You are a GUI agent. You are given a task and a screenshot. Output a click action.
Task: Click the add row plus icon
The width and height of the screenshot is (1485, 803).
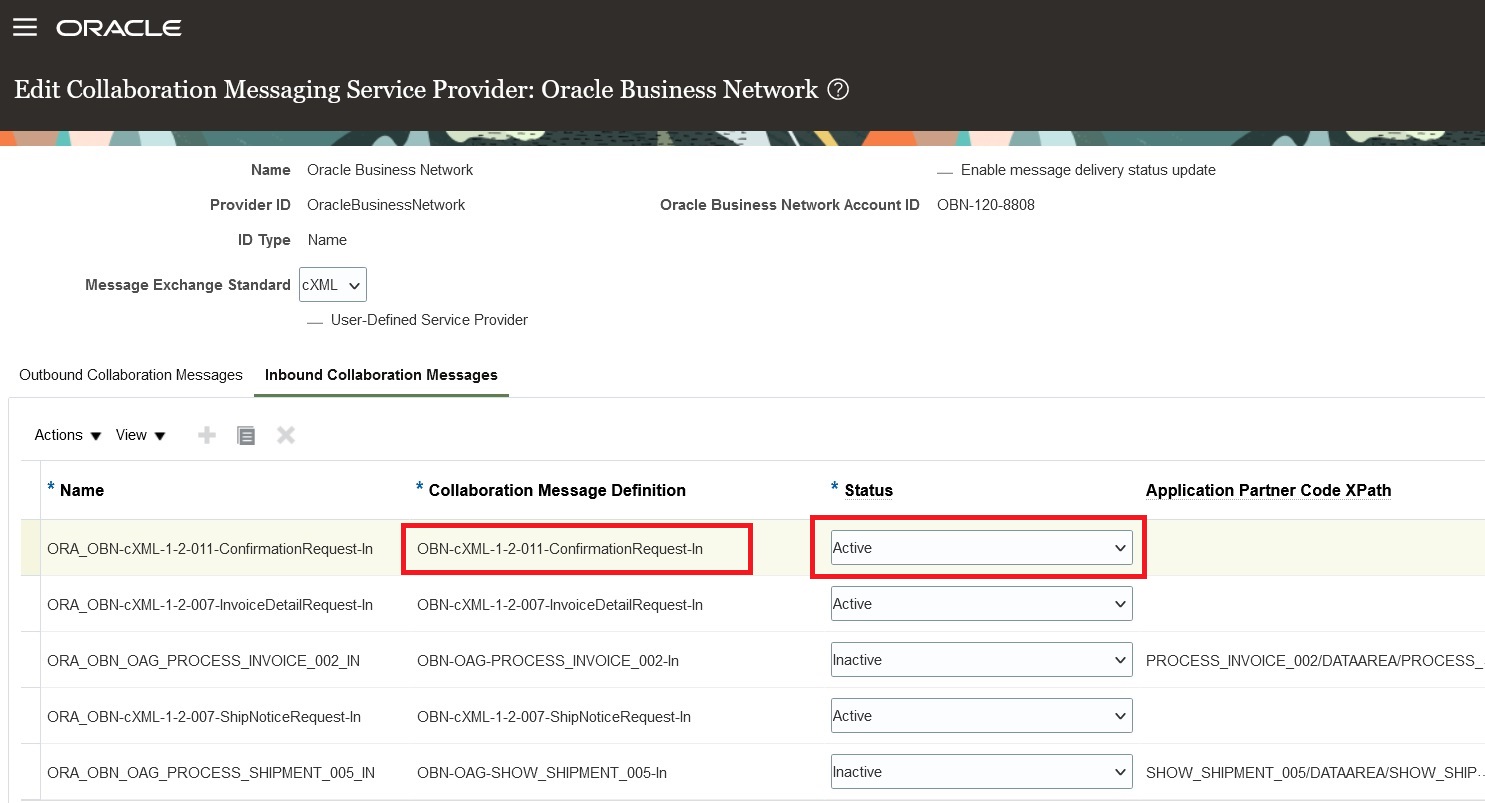tap(207, 435)
